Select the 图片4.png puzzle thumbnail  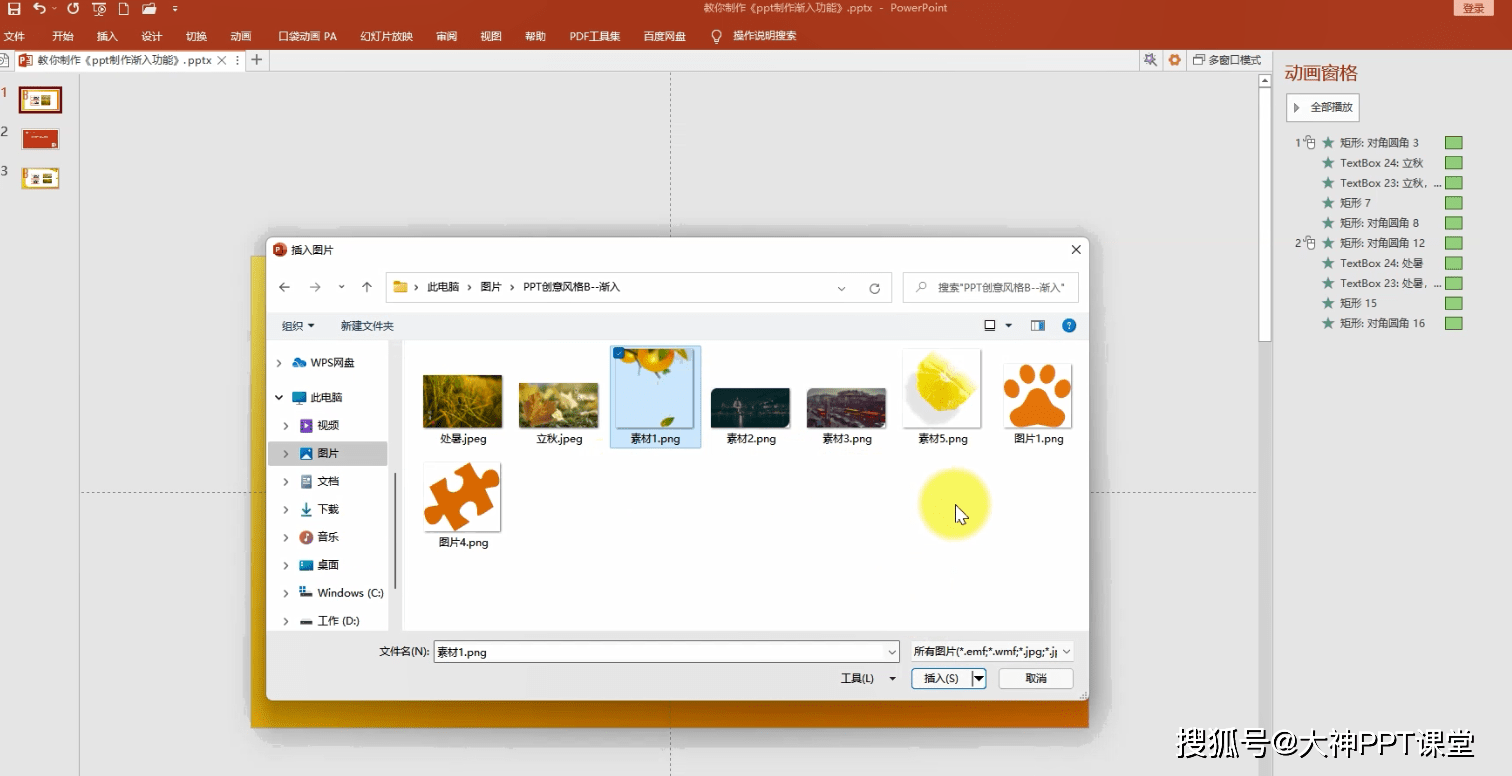coord(462,497)
